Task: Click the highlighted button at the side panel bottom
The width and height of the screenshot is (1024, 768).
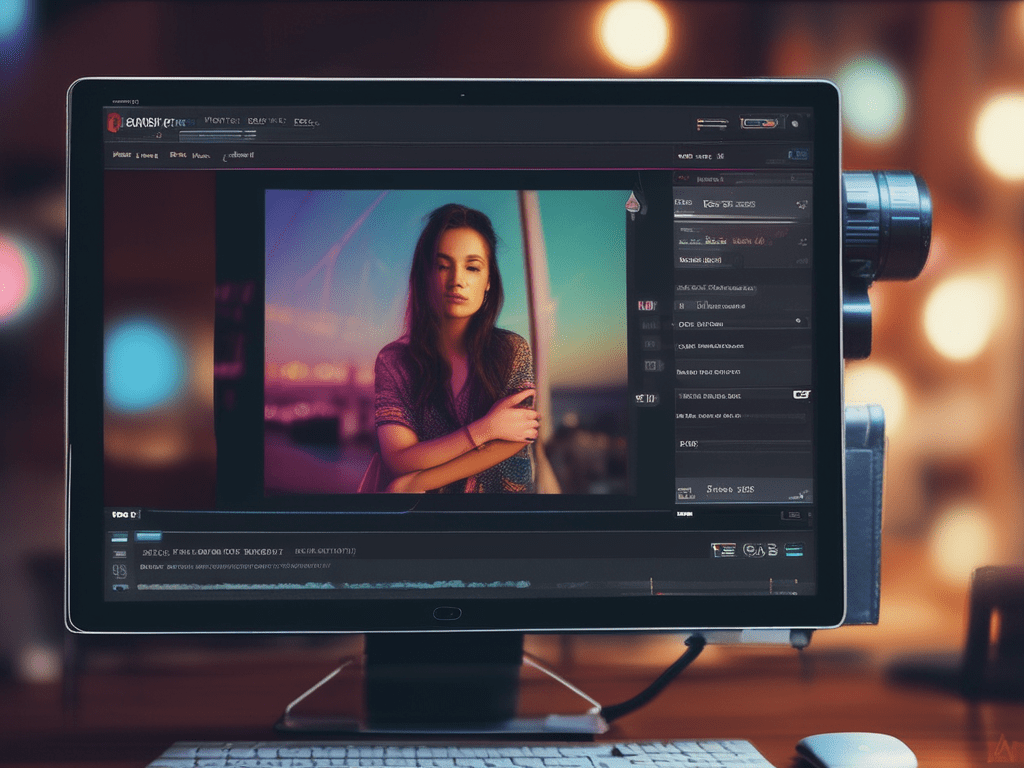Action: tap(742, 490)
